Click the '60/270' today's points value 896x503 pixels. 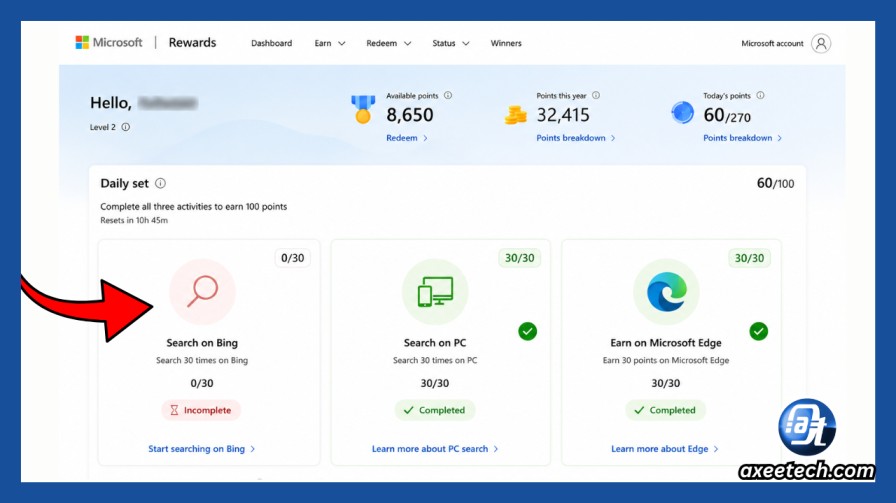point(727,115)
